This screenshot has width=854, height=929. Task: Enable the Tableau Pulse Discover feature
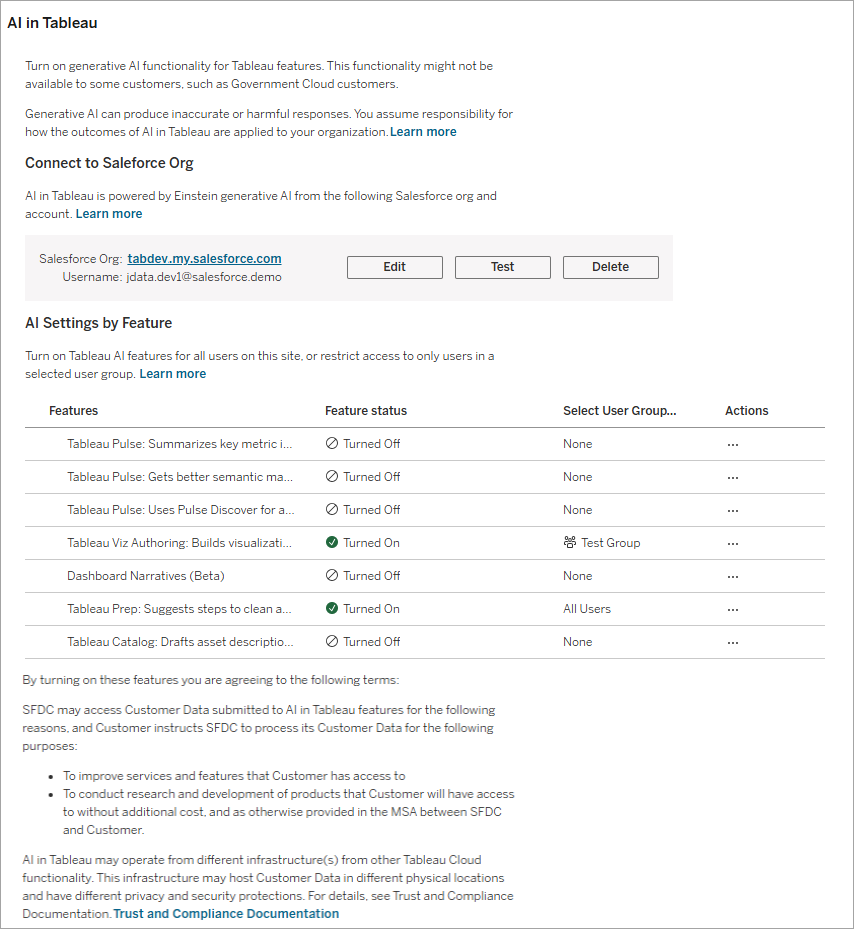[733, 509]
